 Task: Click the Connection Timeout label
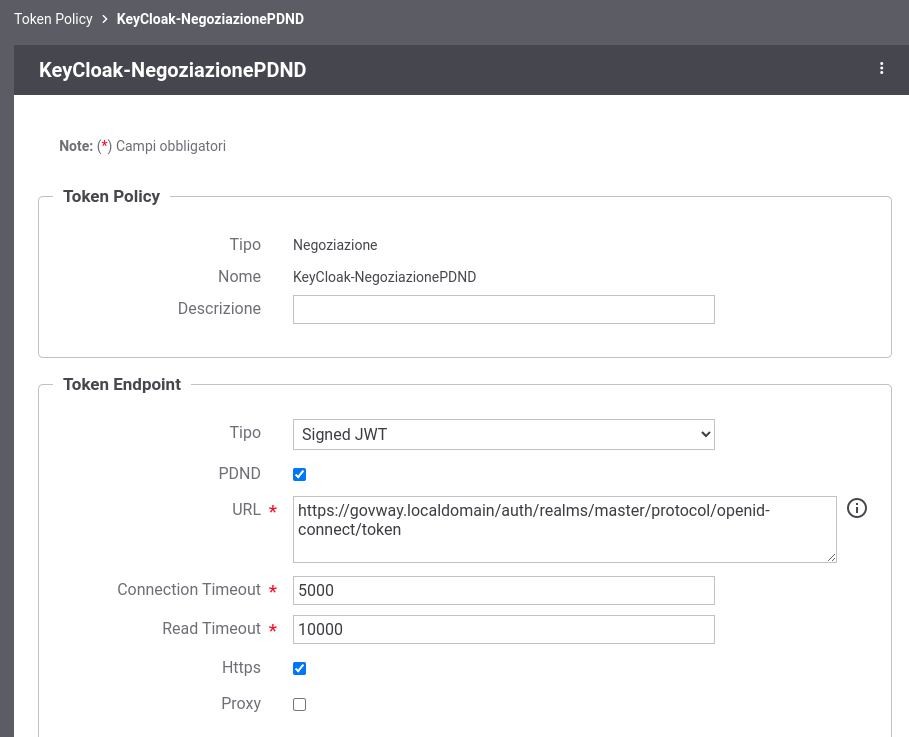[189, 590]
